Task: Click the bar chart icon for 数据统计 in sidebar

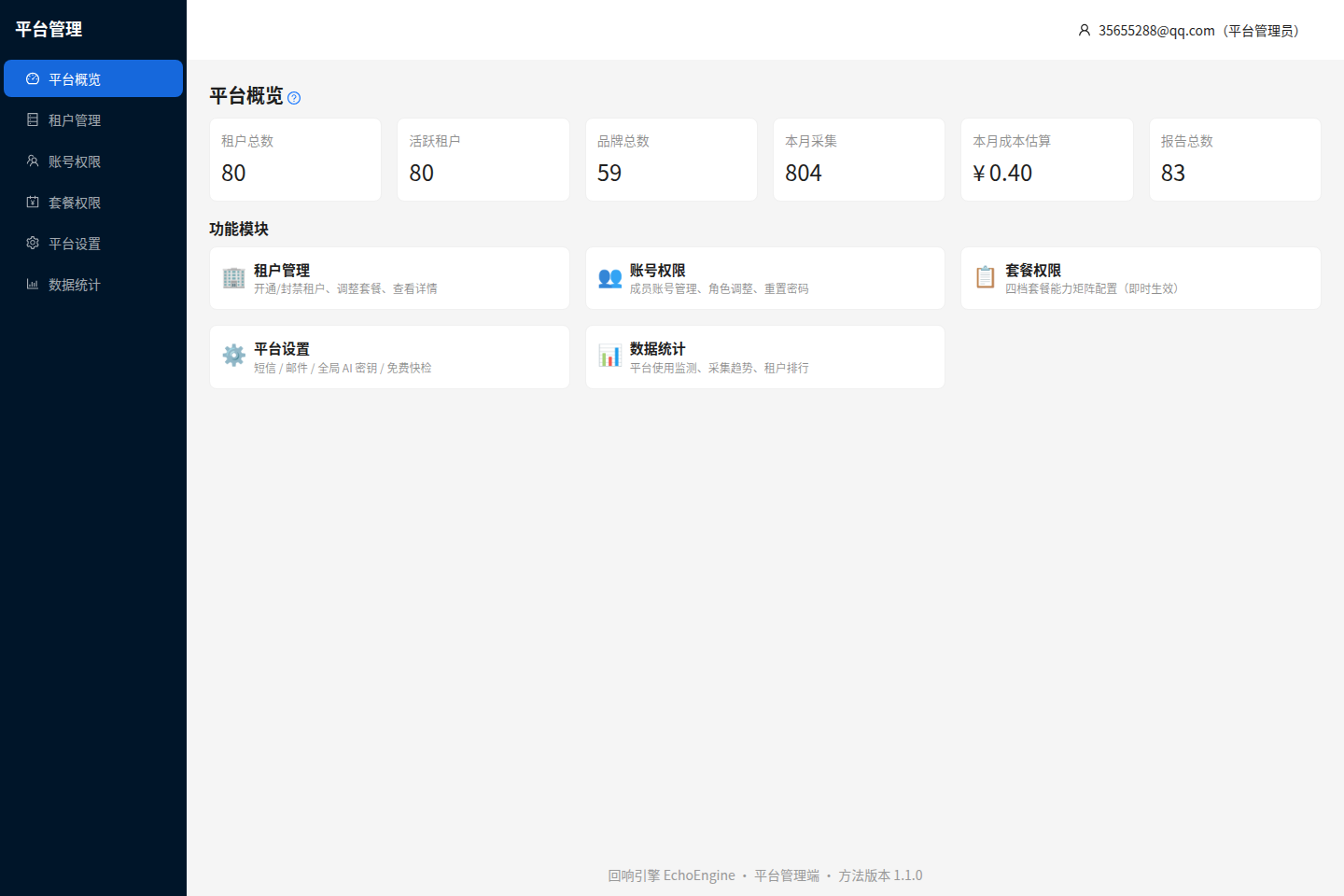Action: pyautogui.click(x=33, y=285)
